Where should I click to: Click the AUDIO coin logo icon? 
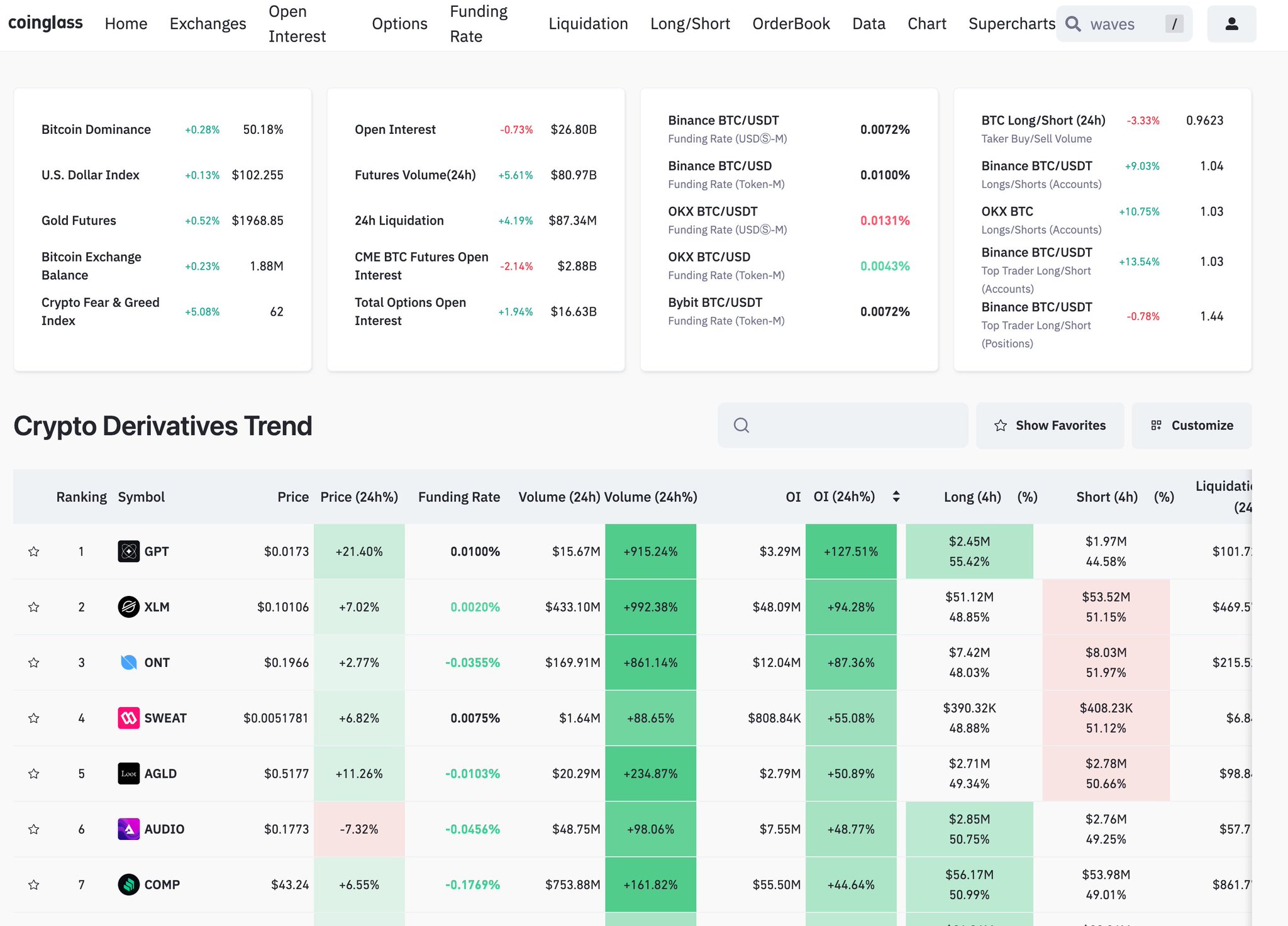[x=129, y=829]
